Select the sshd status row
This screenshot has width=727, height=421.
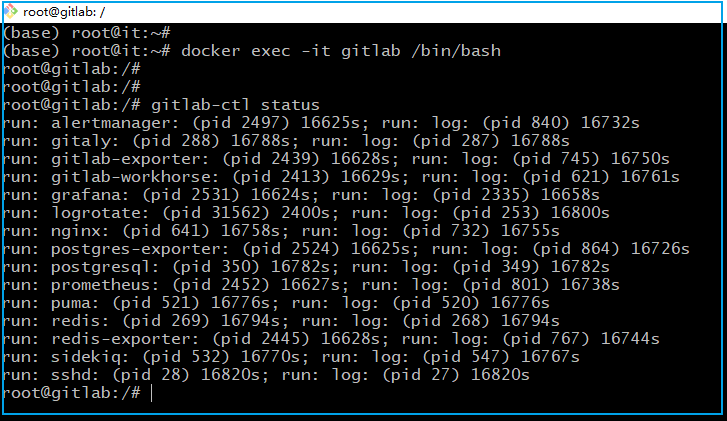pyautogui.click(x=266, y=375)
